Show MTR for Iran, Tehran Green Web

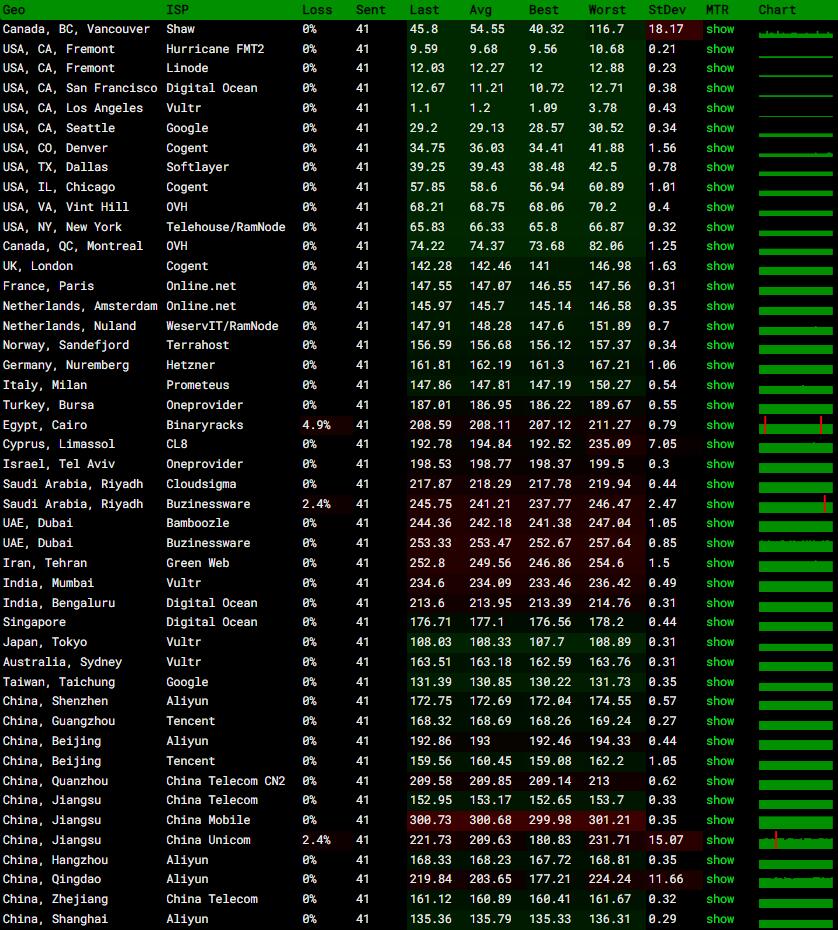coord(720,563)
